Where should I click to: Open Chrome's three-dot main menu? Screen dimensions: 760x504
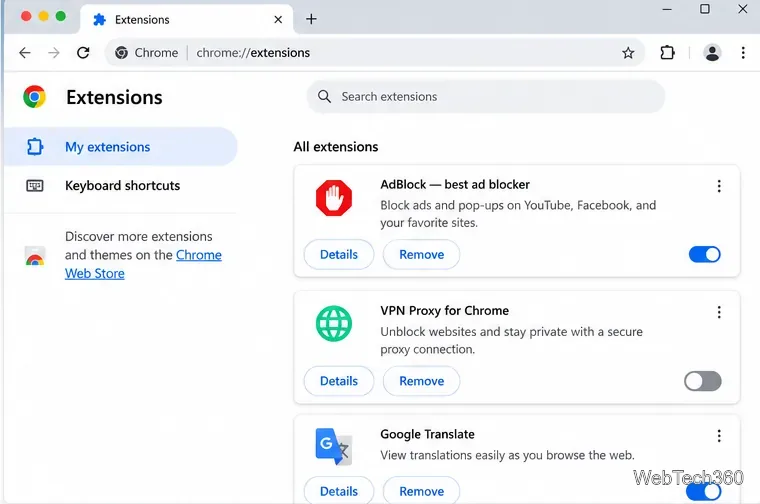pyautogui.click(x=743, y=53)
